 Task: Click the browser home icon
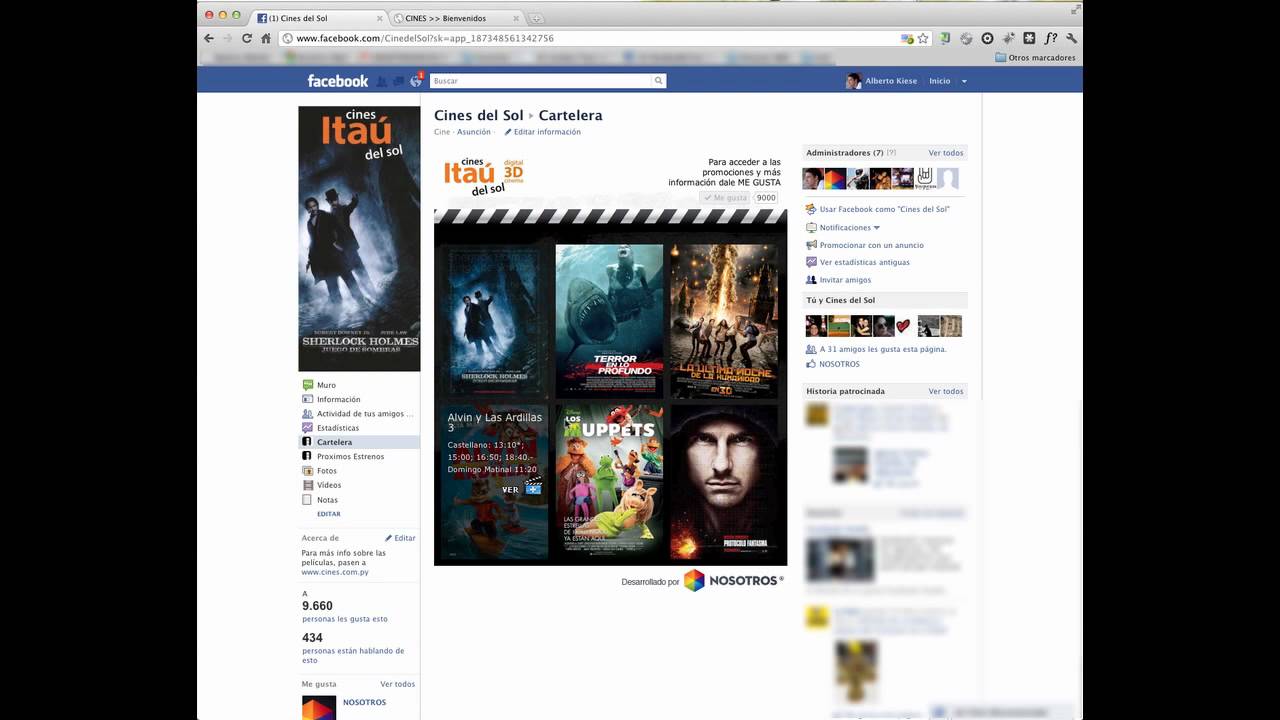[266, 38]
